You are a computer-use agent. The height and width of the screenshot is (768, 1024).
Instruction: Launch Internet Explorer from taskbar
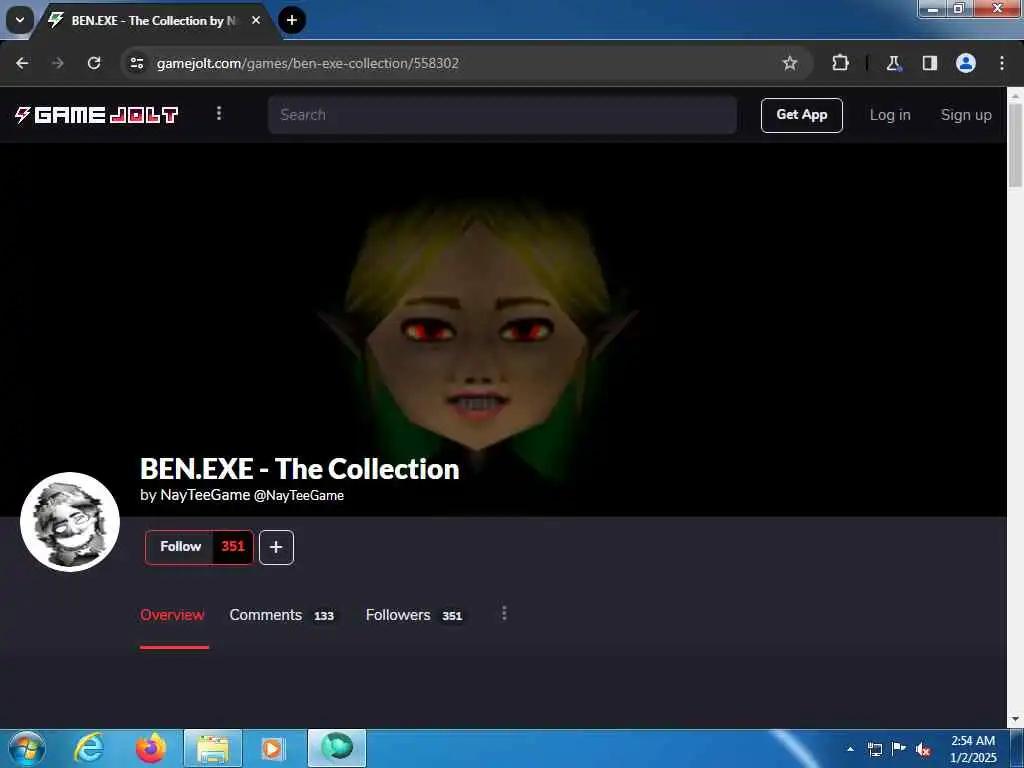89,748
